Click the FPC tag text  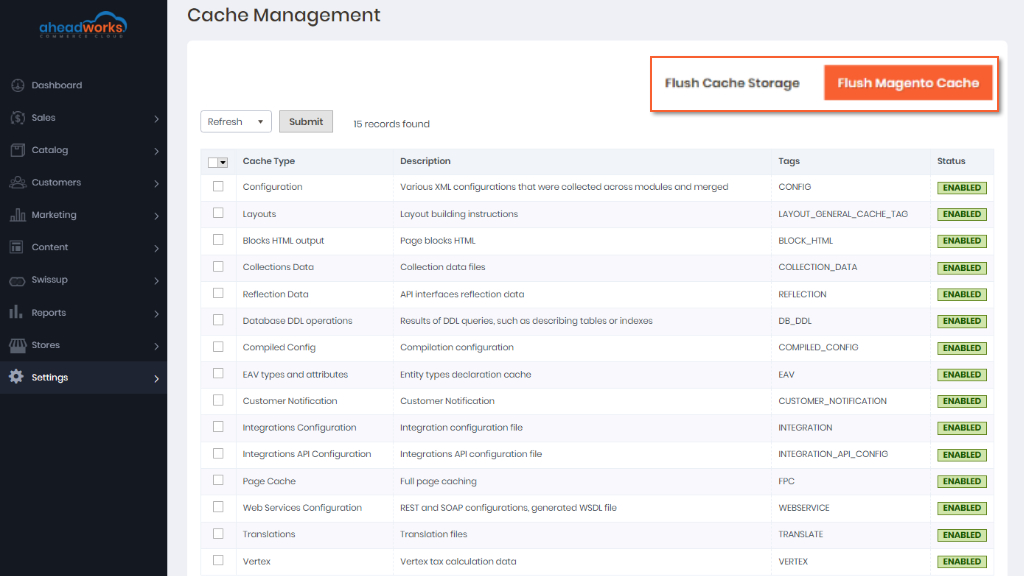(x=786, y=481)
